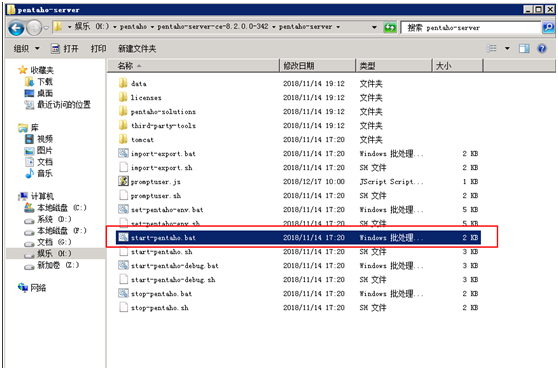Screen dimensions: 558x370
Task: Select 计算机 in navigation pane
Action: pos(36,196)
